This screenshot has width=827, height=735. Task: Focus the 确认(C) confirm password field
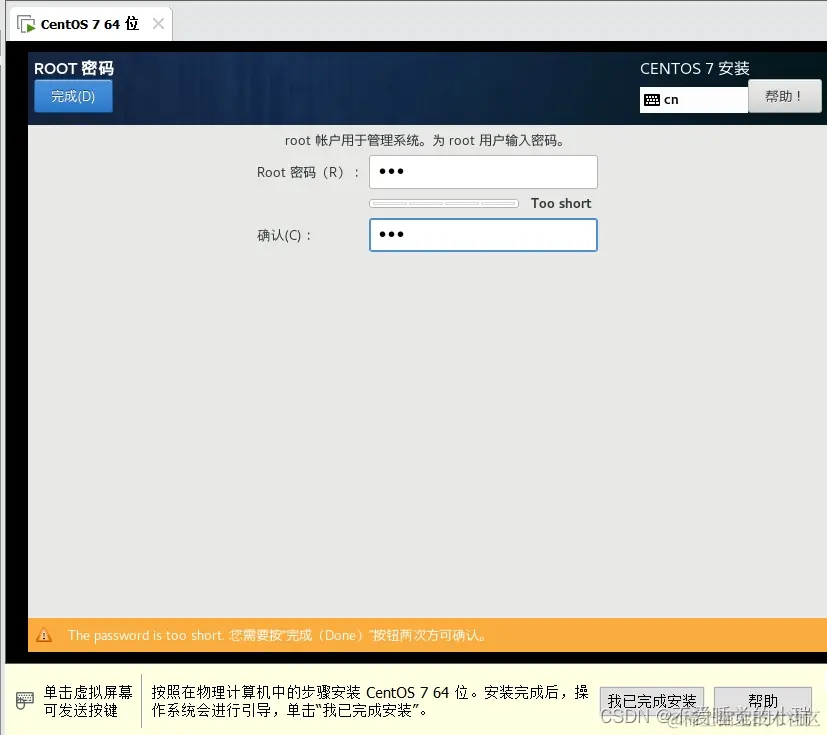pos(483,235)
